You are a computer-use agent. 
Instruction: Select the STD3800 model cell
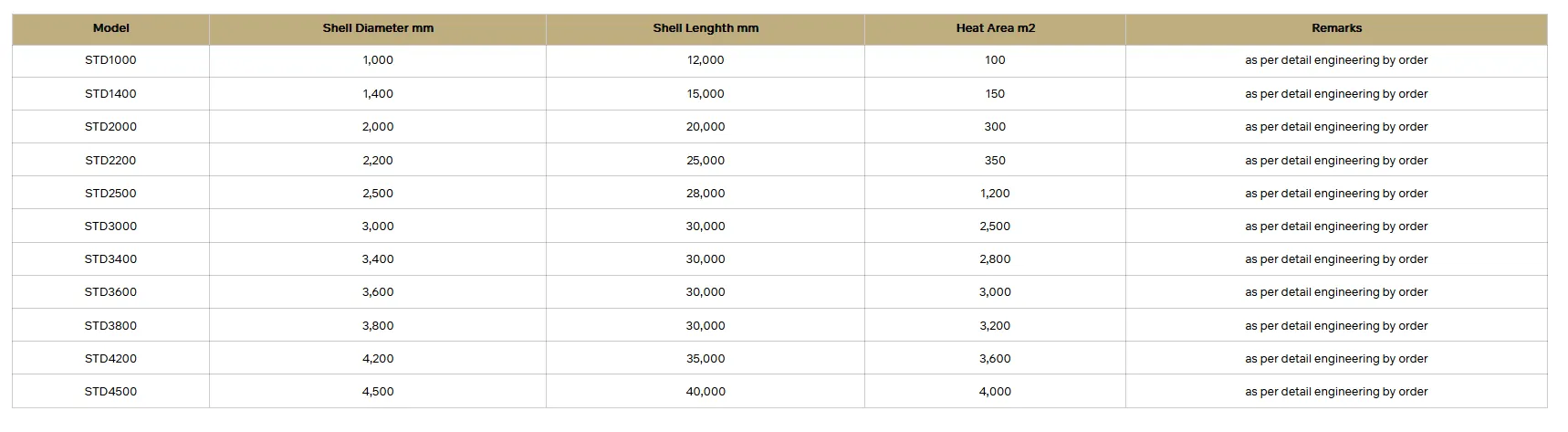click(x=110, y=326)
